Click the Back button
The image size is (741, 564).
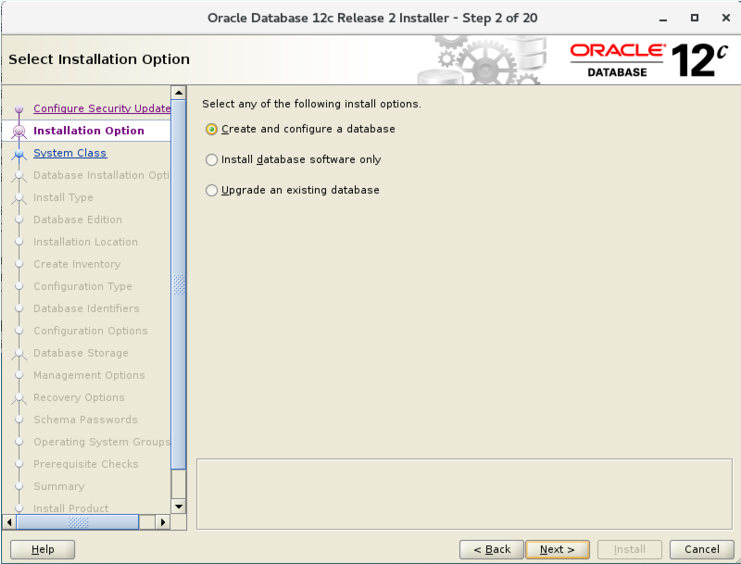[x=491, y=549]
